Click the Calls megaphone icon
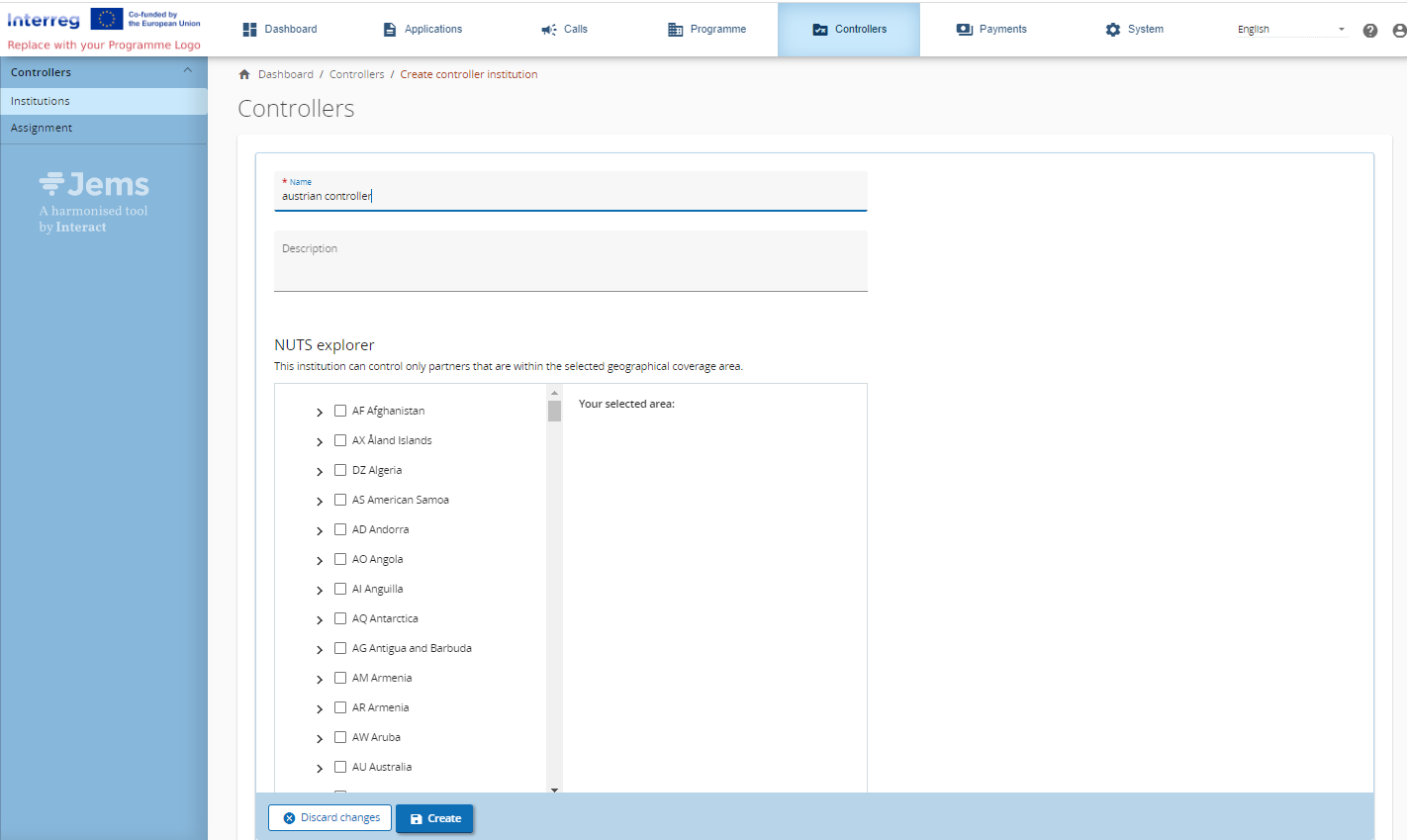Image resolution: width=1407 pixels, height=840 pixels. (549, 30)
